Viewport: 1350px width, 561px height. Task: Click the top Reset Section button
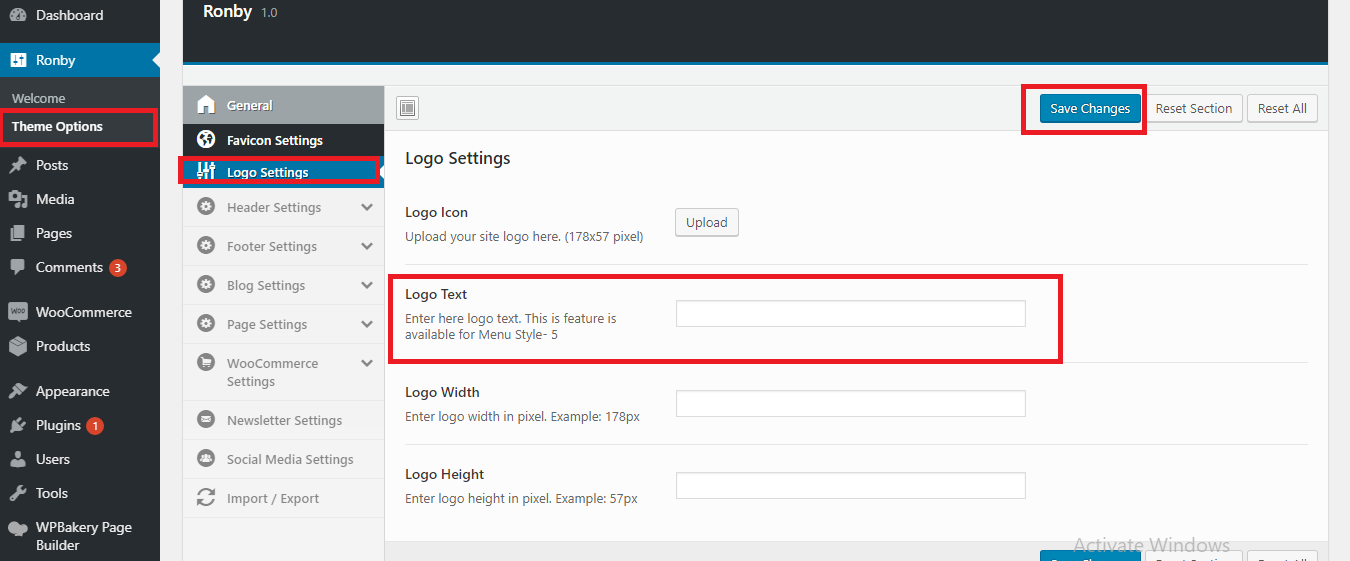click(x=1194, y=108)
